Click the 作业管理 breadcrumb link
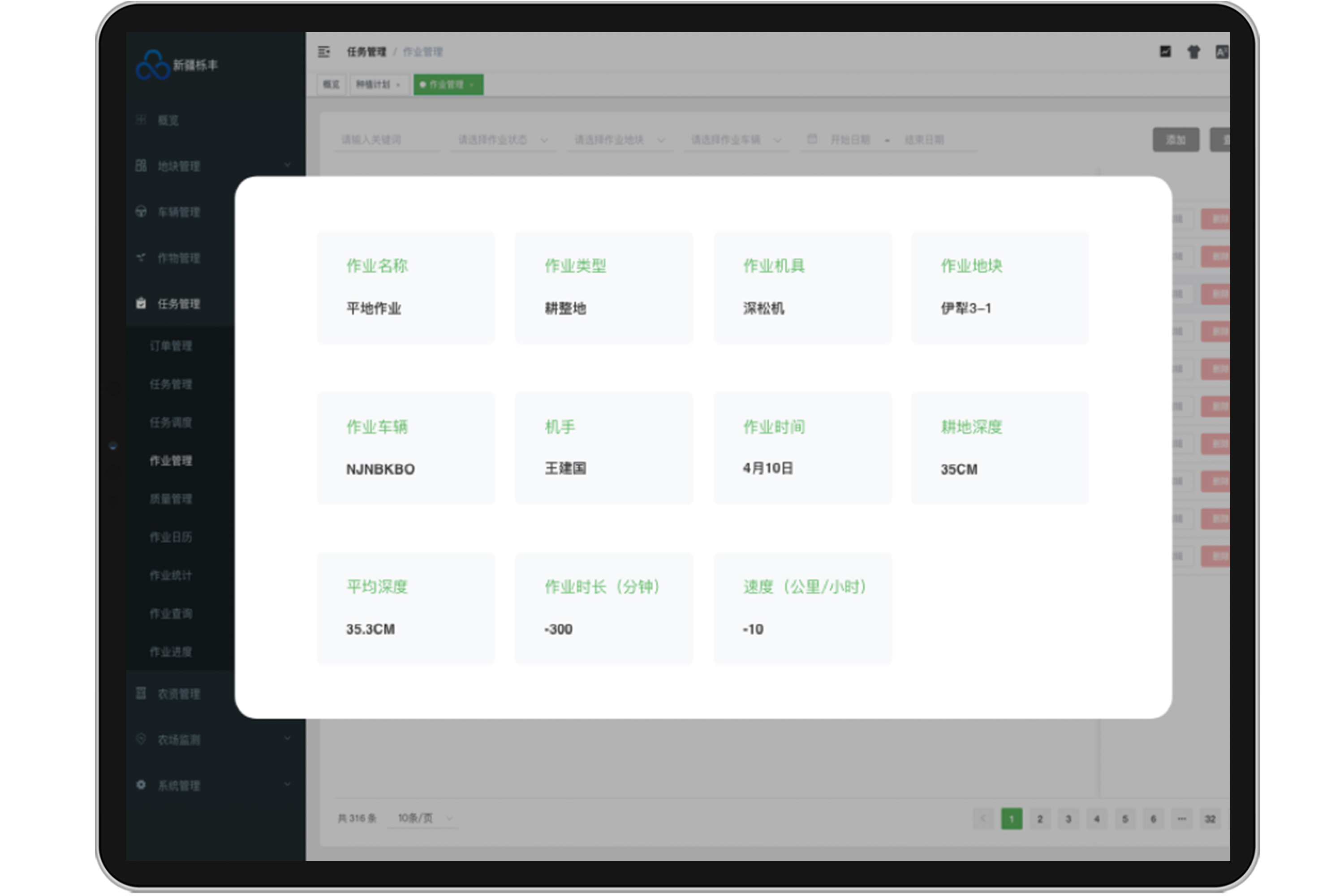Viewport: 1344px width, 896px height. [423, 52]
